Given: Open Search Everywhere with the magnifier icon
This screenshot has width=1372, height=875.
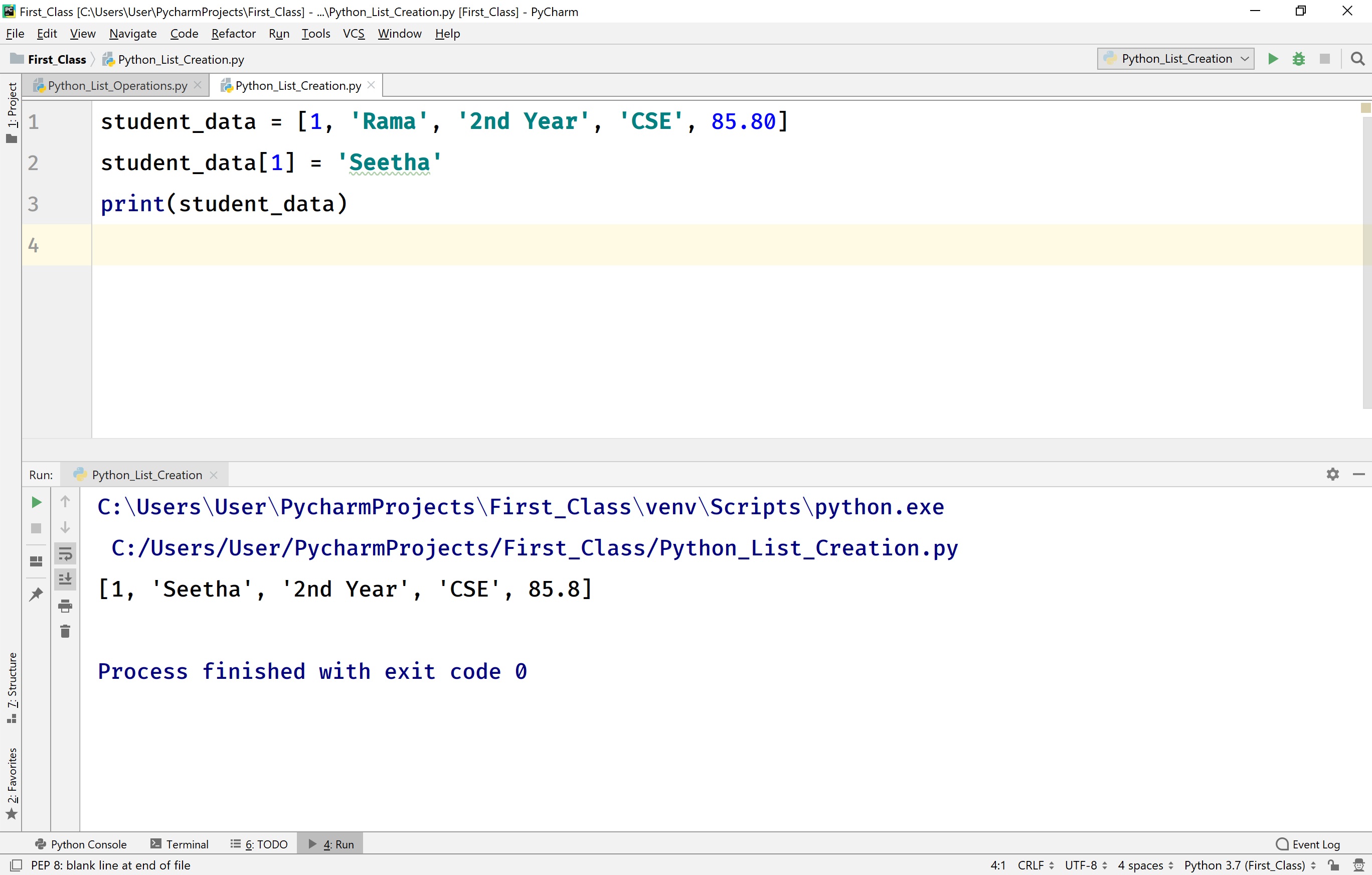Looking at the screenshot, I should click(1358, 58).
